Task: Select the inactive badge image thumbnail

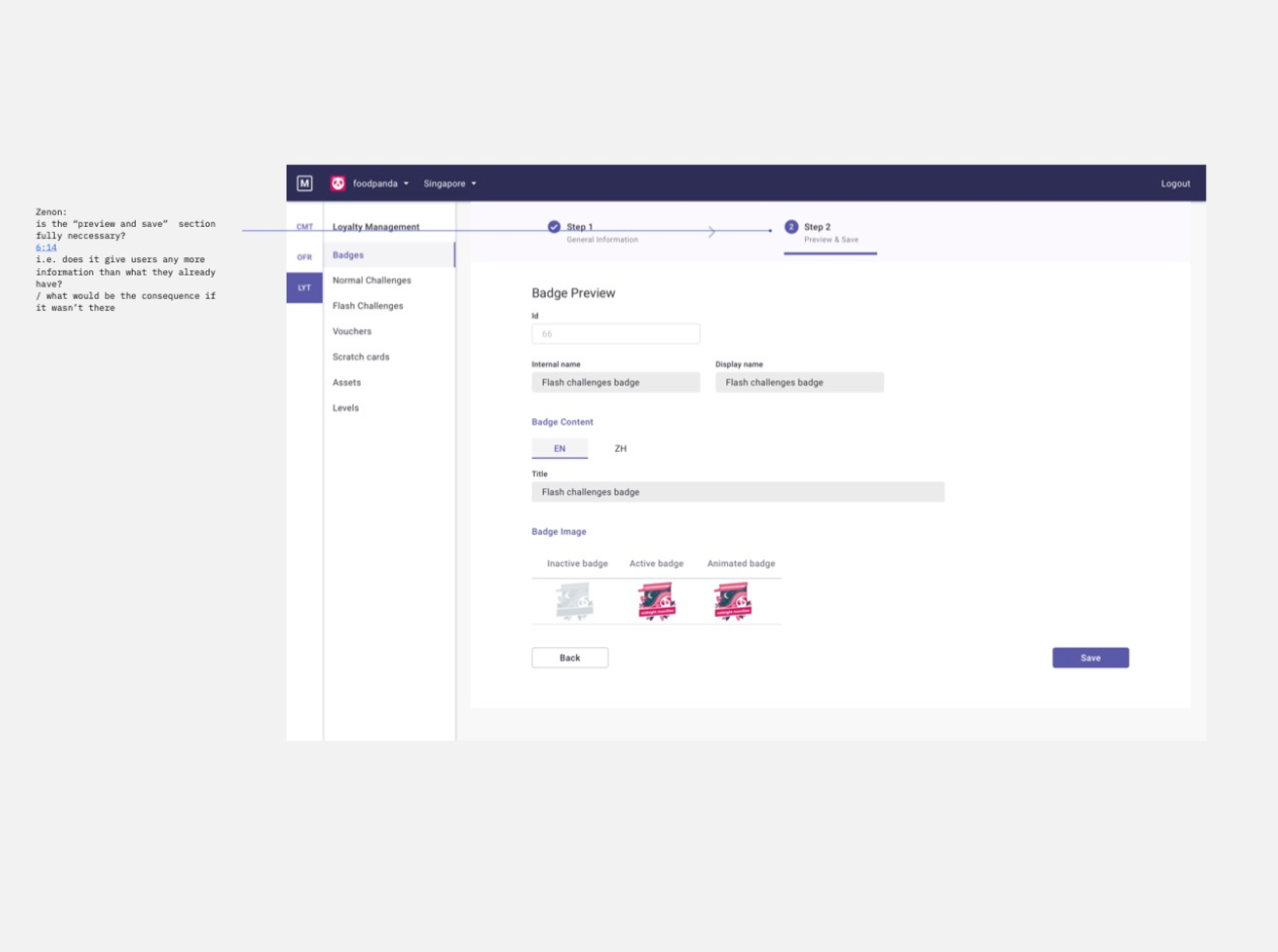Action: click(x=575, y=601)
